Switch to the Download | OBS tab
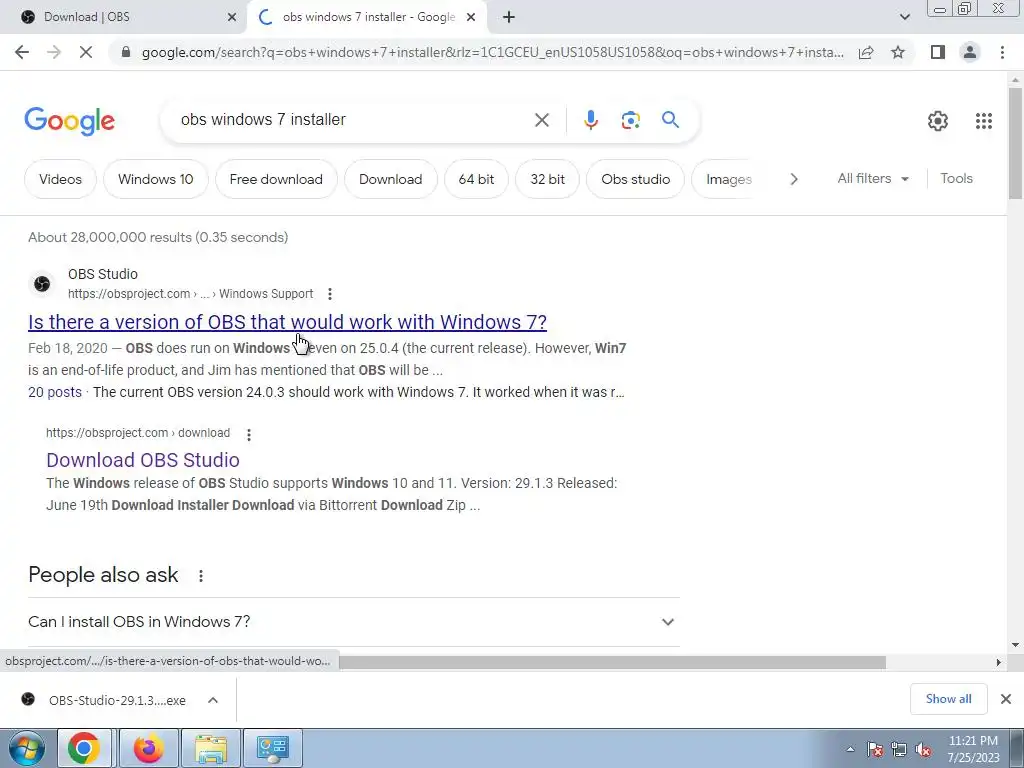 click(123, 18)
